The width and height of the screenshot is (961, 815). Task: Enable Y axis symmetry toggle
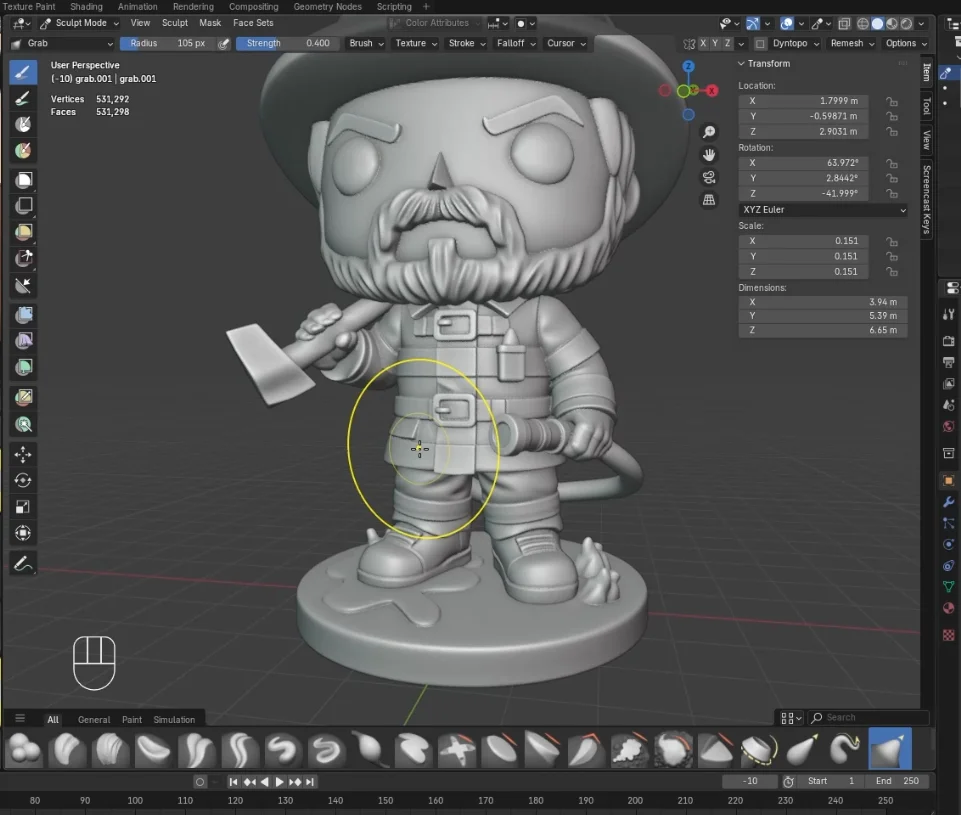[714, 43]
